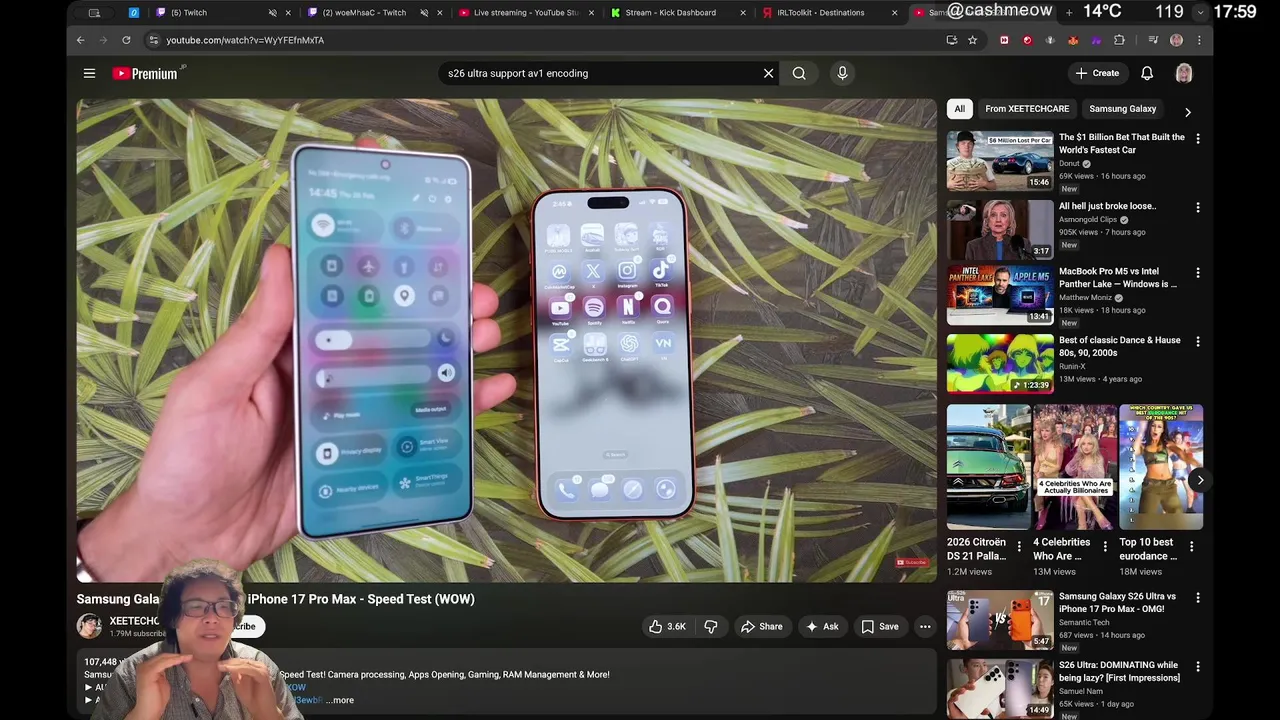
Task: Clear the search box with the X
Action: [x=768, y=73]
